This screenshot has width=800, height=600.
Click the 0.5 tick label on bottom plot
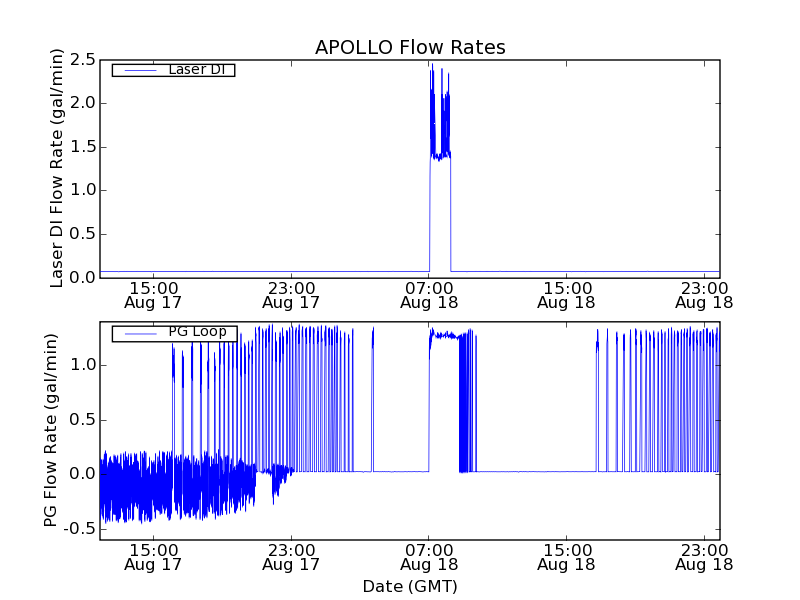pyautogui.click(x=83, y=420)
